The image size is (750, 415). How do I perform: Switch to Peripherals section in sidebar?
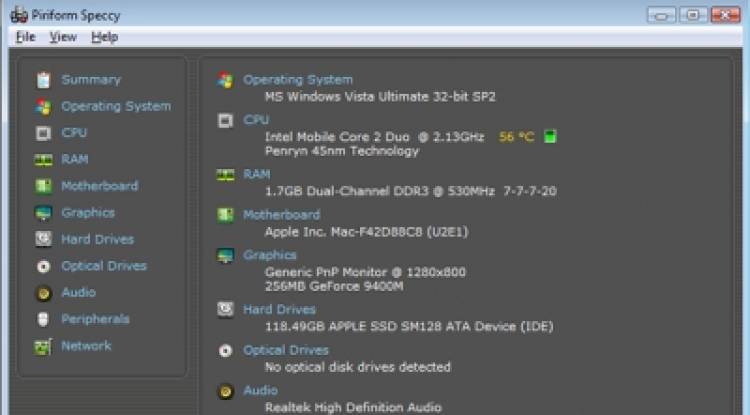pyautogui.click(x=95, y=319)
